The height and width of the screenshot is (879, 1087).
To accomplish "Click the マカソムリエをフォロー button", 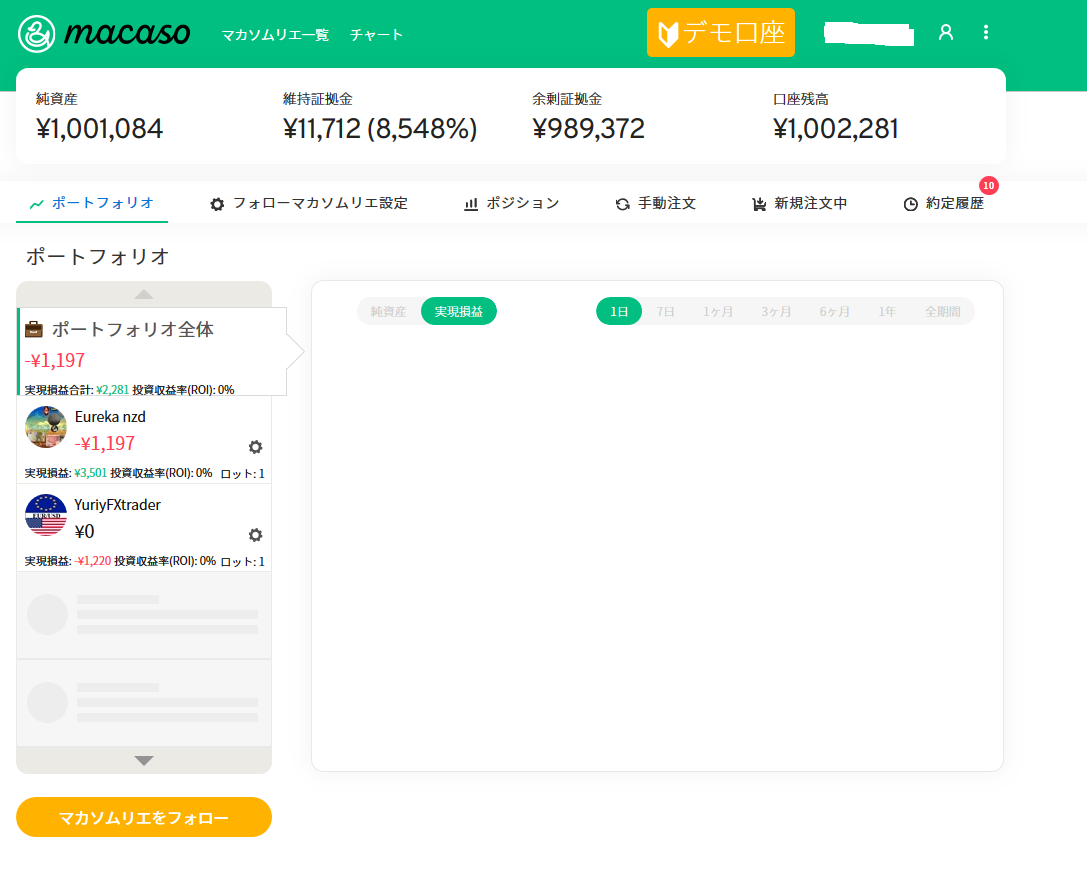I will coord(144,817).
